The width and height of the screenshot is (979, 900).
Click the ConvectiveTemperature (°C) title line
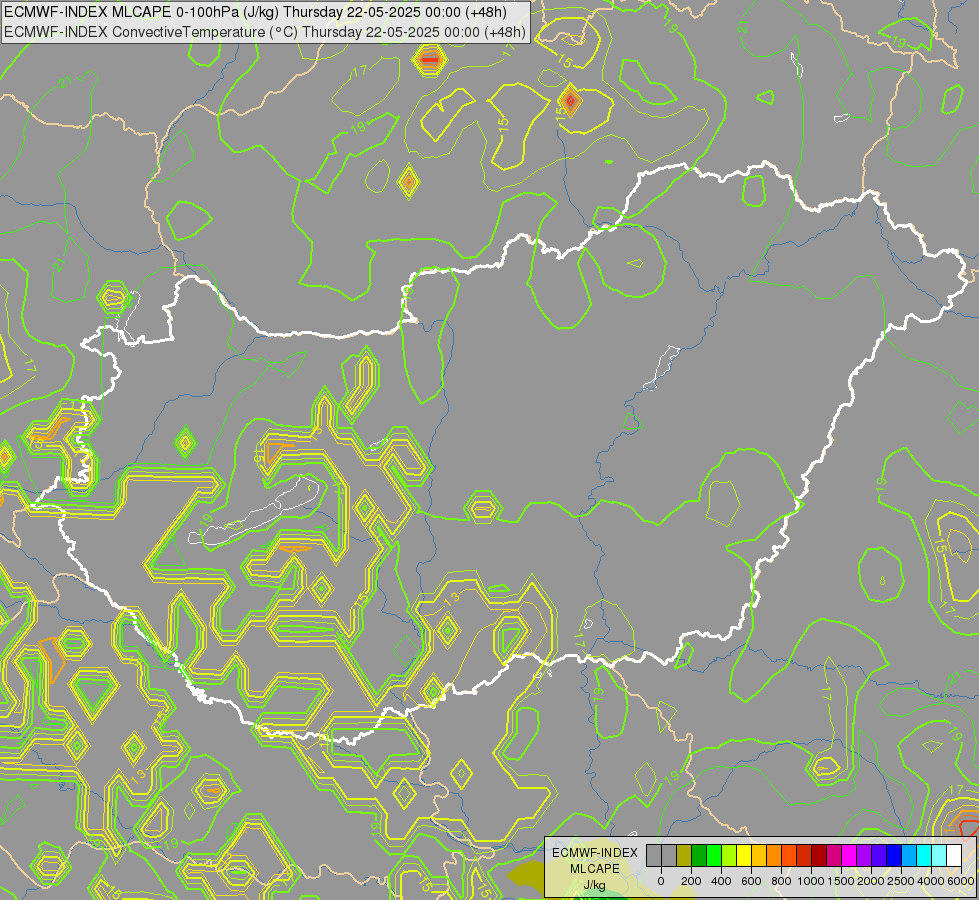pyautogui.click(x=265, y=32)
